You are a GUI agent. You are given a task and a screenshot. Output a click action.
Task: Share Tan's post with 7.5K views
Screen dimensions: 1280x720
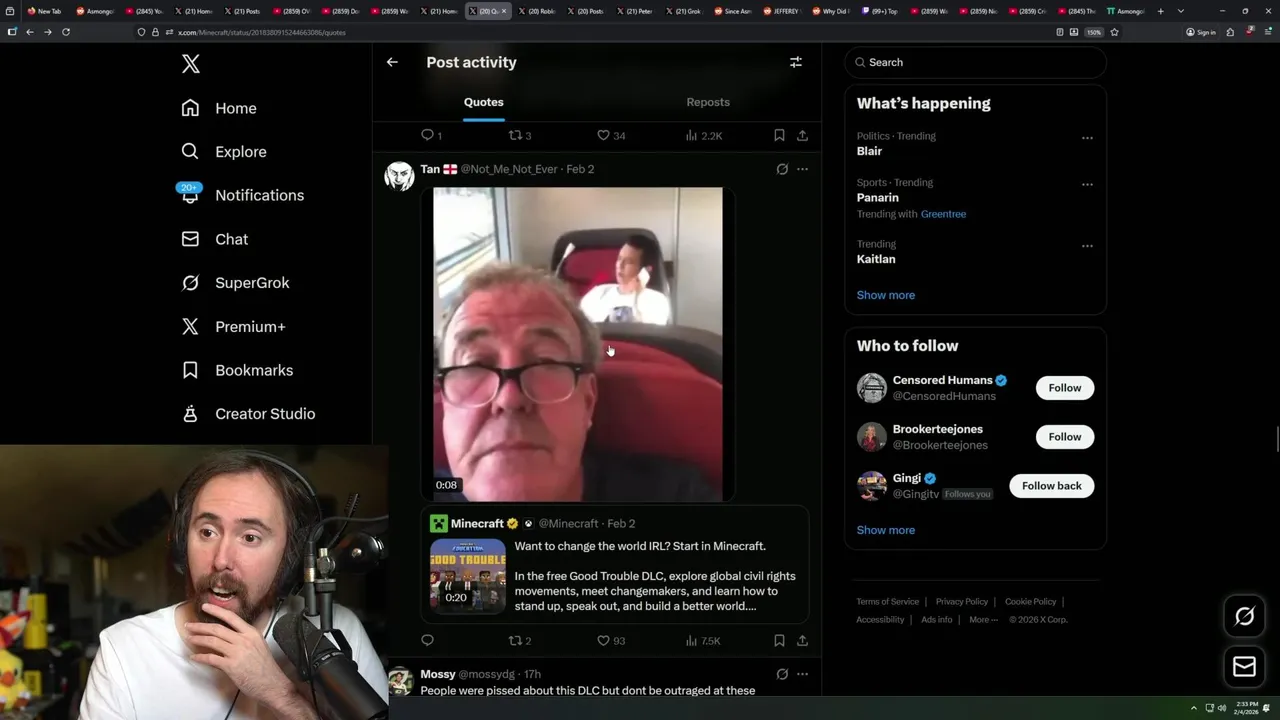(x=802, y=640)
